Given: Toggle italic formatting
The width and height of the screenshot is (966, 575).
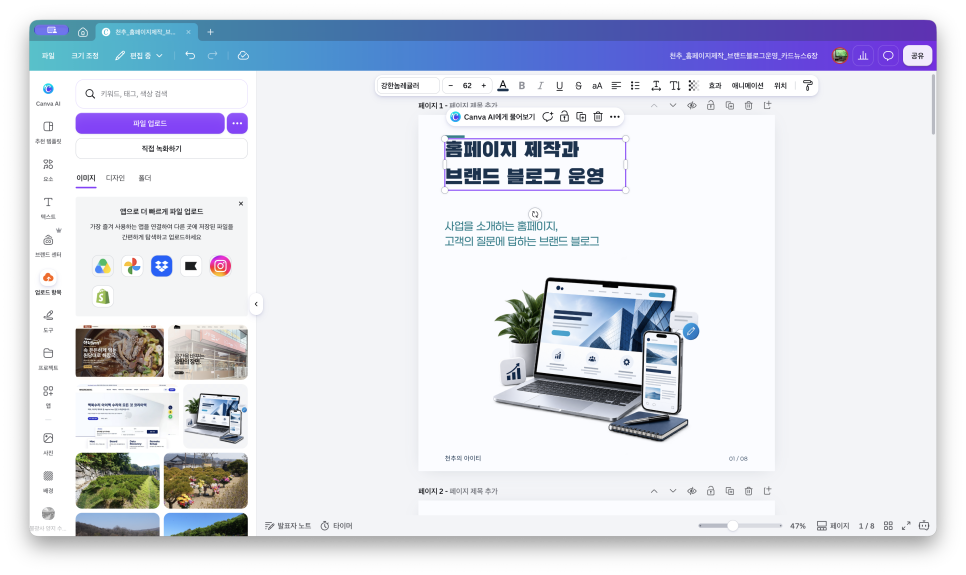Looking at the screenshot, I should [x=540, y=86].
